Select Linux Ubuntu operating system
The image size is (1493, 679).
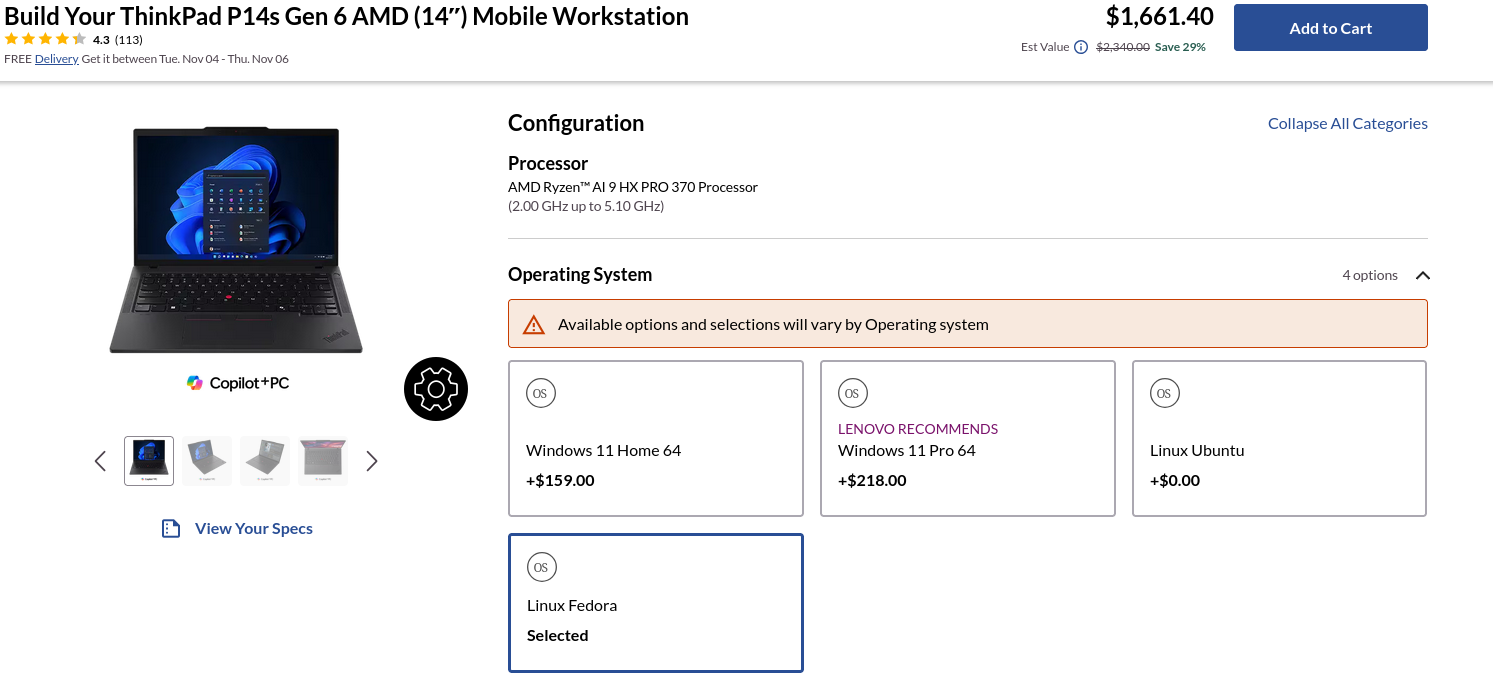(x=1279, y=438)
